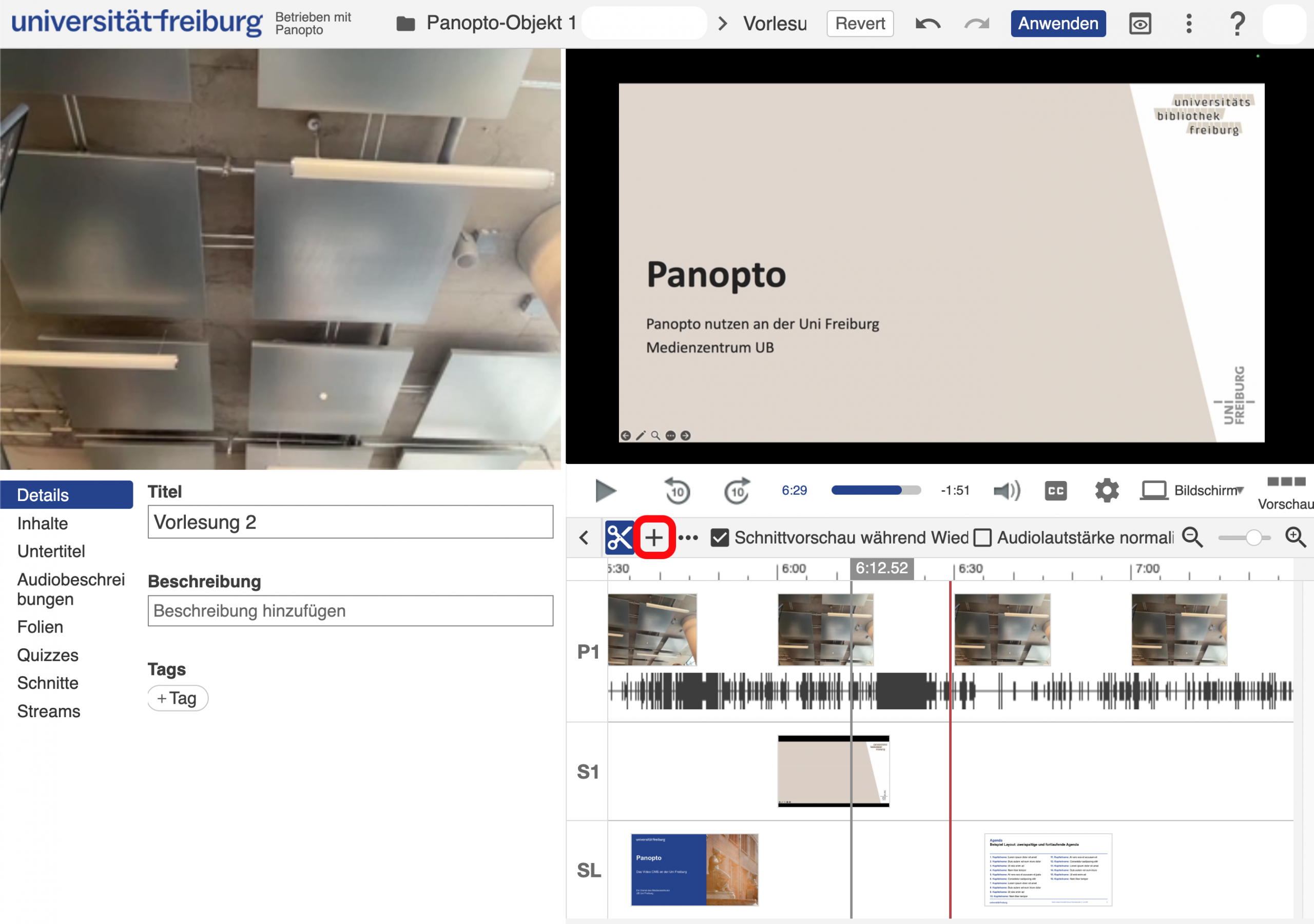Screen dimensions: 1314x924
Task: Click SL track label
Action: click(588, 870)
